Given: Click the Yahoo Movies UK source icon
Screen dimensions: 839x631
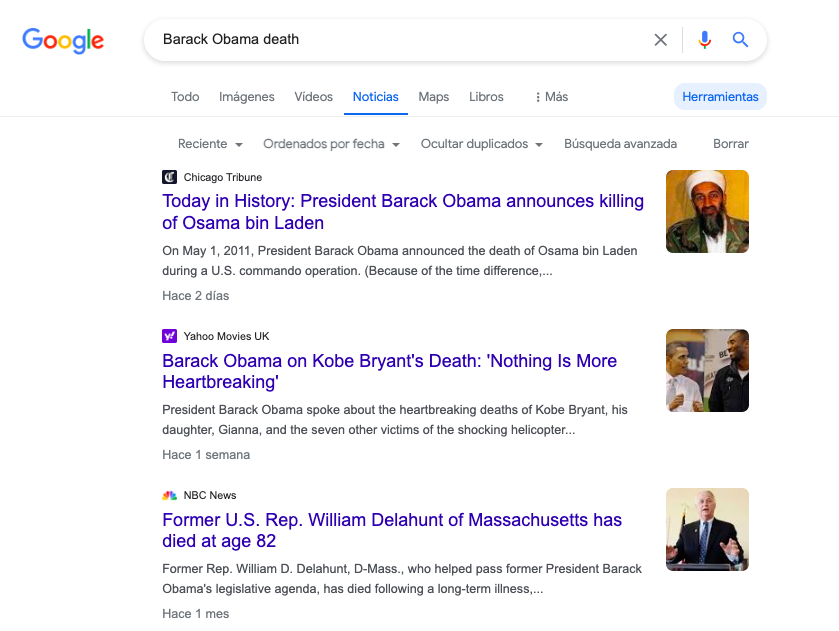Looking at the screenshot, I should tap(170, 336).
